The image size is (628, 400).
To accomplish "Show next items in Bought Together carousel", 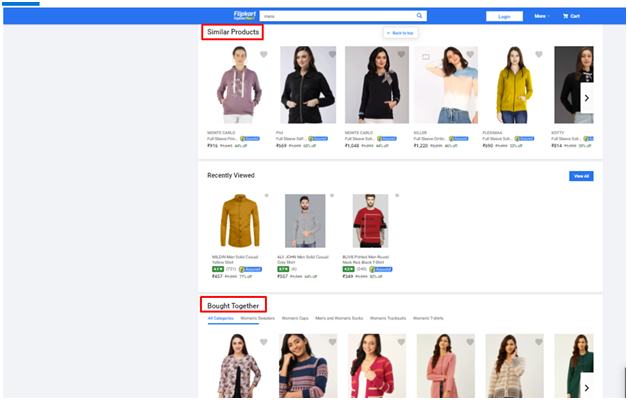I will click(587, 388).
